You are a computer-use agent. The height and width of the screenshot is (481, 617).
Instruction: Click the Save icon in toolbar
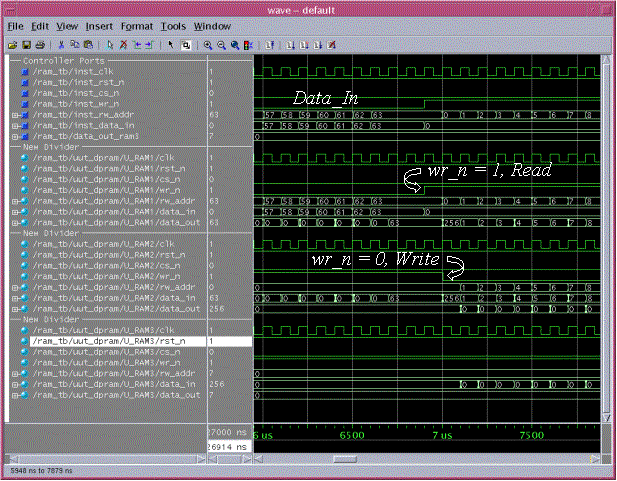tap(26, 45)
